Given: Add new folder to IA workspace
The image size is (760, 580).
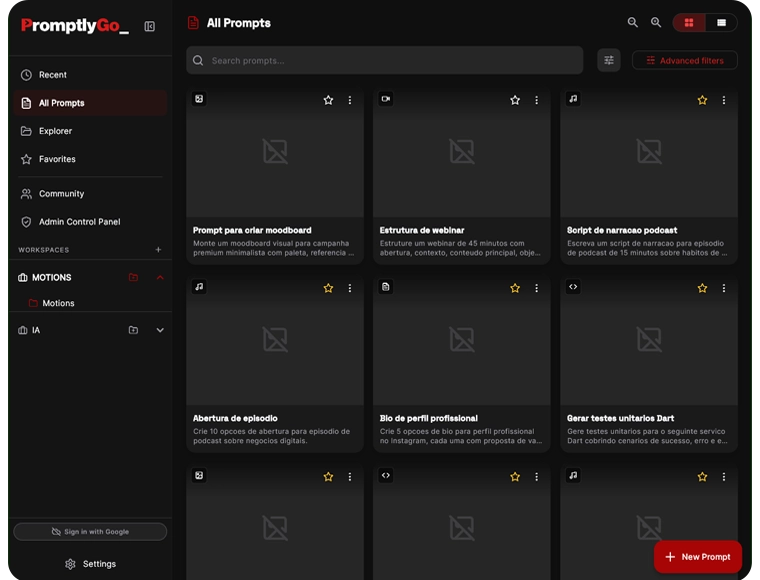Looking at the screenshot, I should tap(133, 330).
